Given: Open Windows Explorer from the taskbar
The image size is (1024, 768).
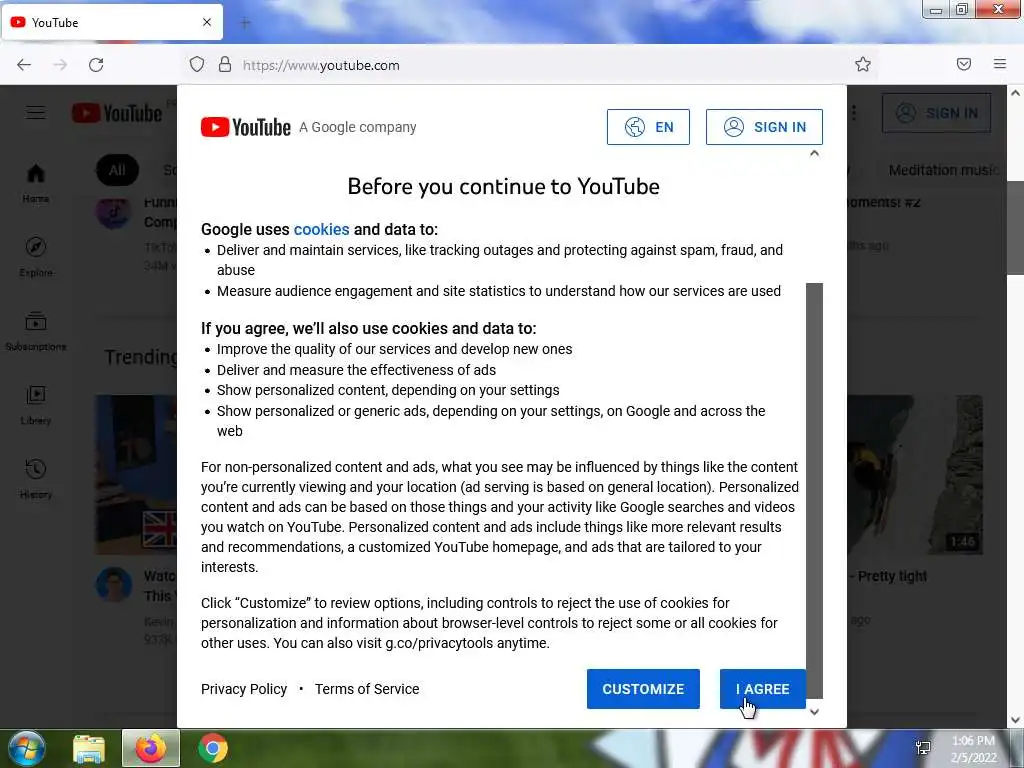Looking at the screenshot, I should [88, 748].
